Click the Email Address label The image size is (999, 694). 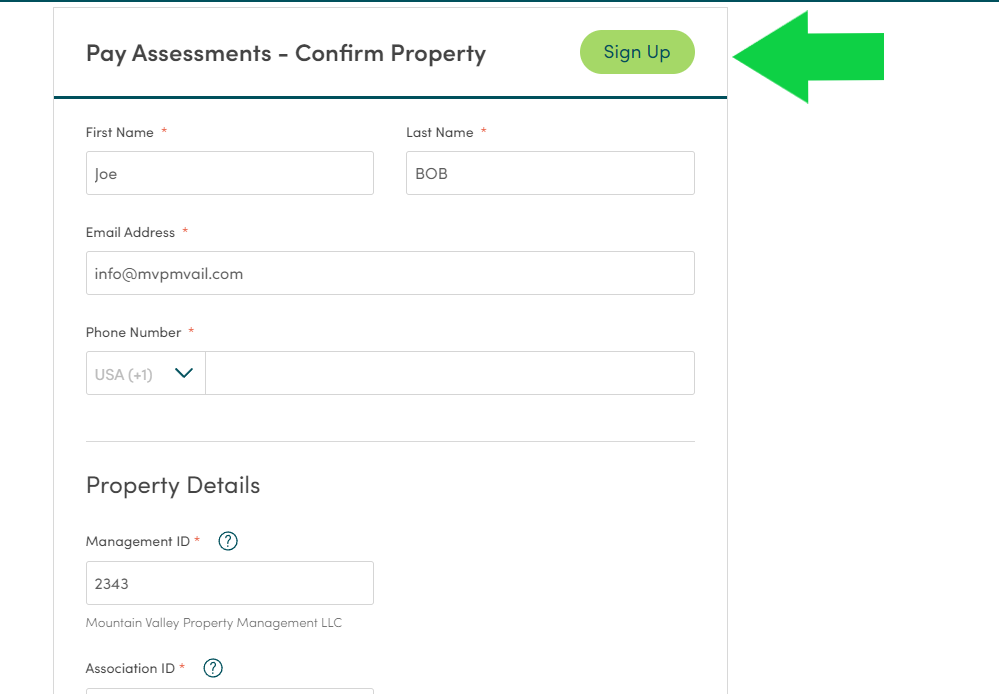coord(131,233)
